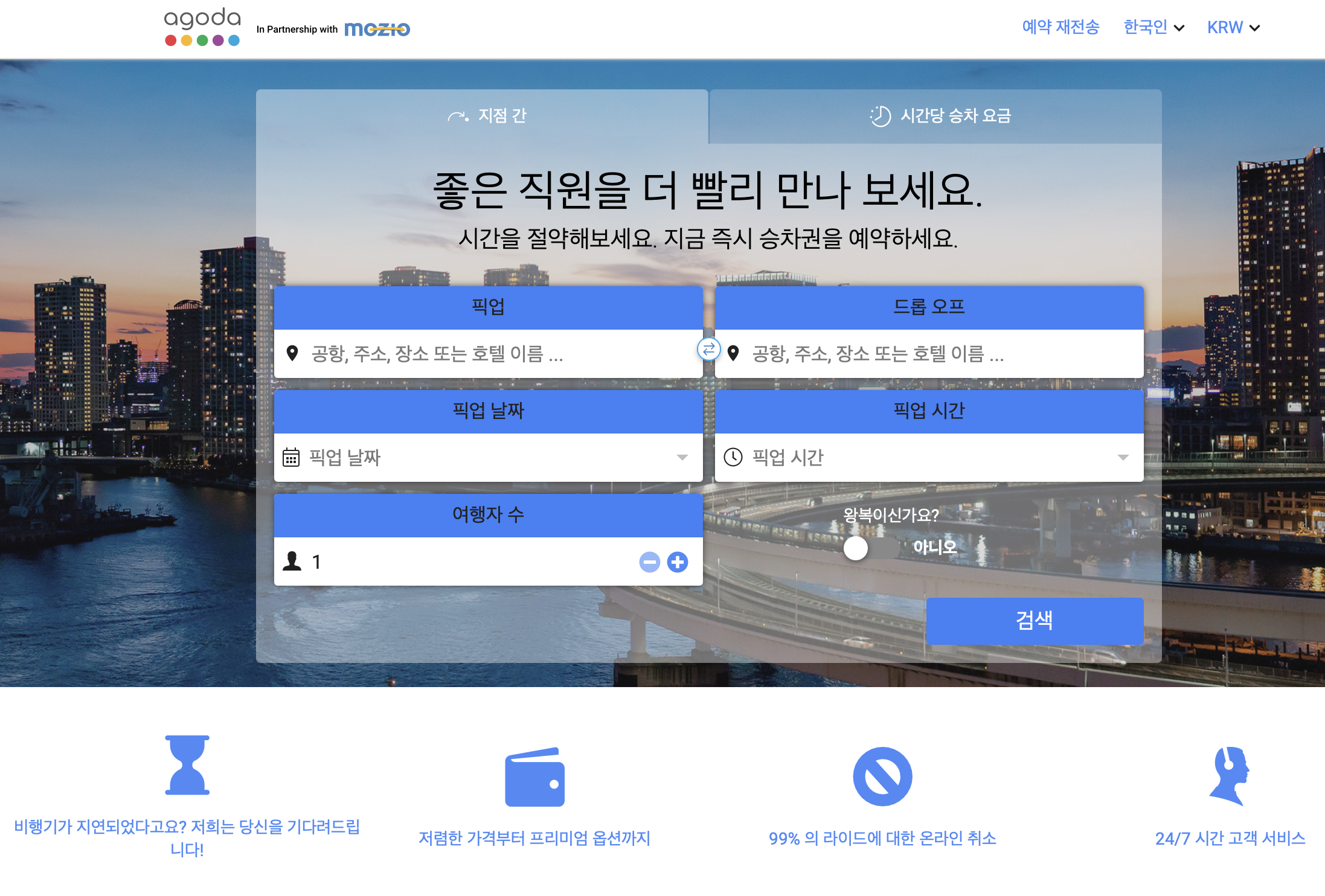Click the 픽업 날짜 date field
Image resolution: width=1325 pixels, height=896 pixels.
(489, 458)
